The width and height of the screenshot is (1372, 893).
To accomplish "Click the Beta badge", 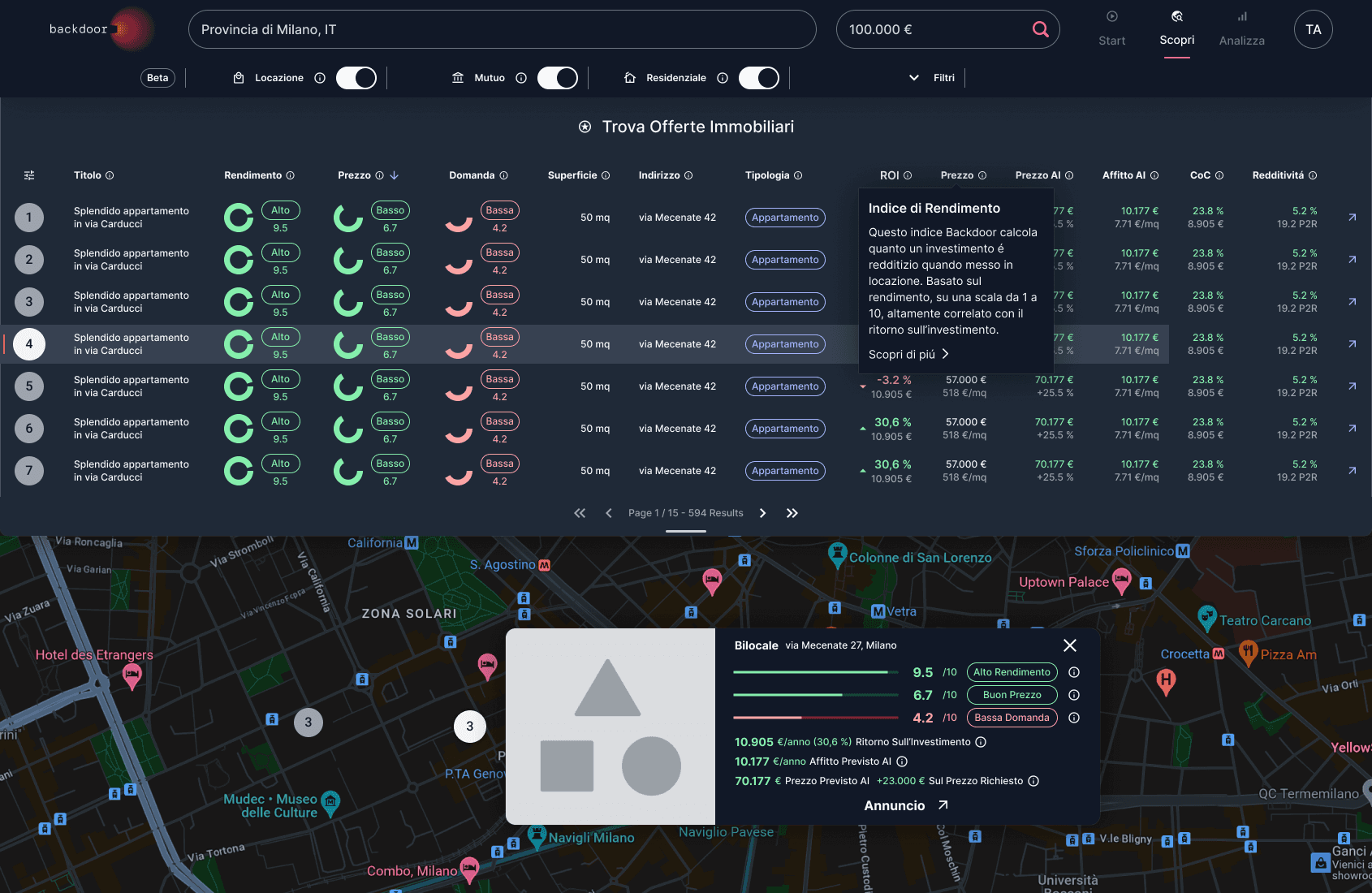I will pyautogui.click(x=157, y=78).
